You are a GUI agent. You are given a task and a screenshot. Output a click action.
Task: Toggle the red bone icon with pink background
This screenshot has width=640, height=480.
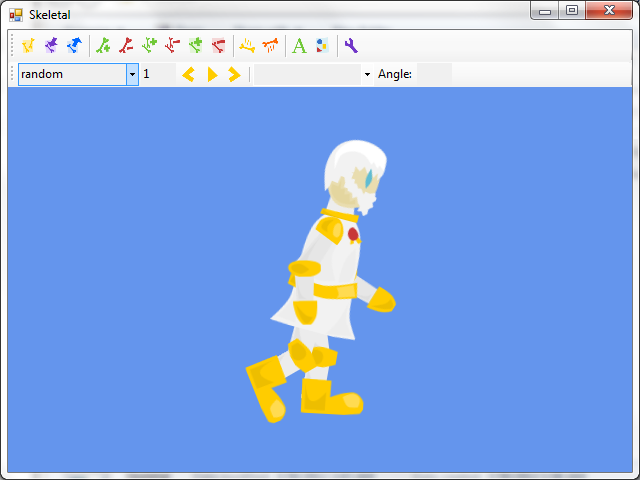(x=218, y=45)
